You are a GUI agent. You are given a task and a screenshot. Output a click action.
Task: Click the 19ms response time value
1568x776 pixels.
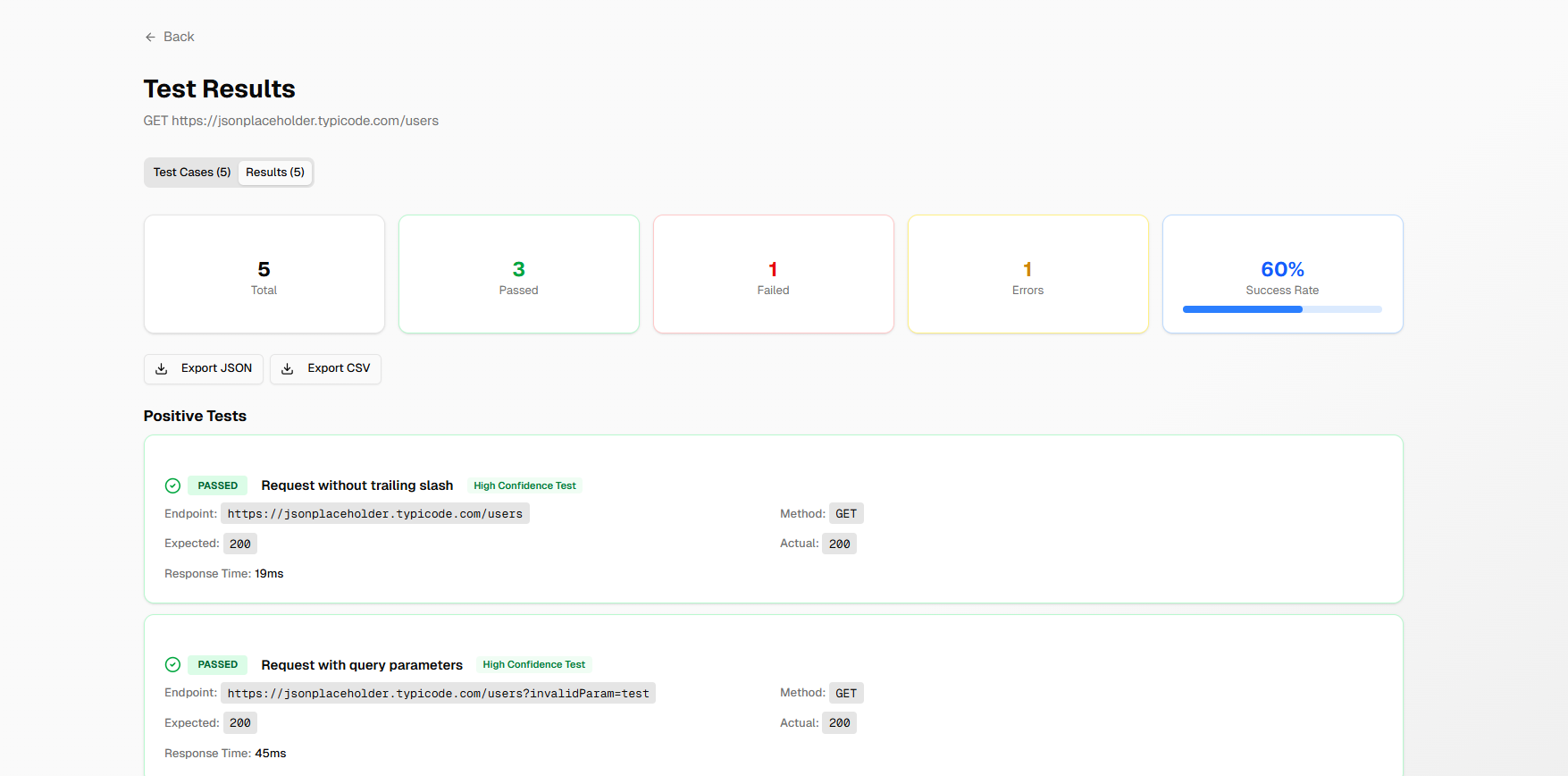click(x=269, y=574)
